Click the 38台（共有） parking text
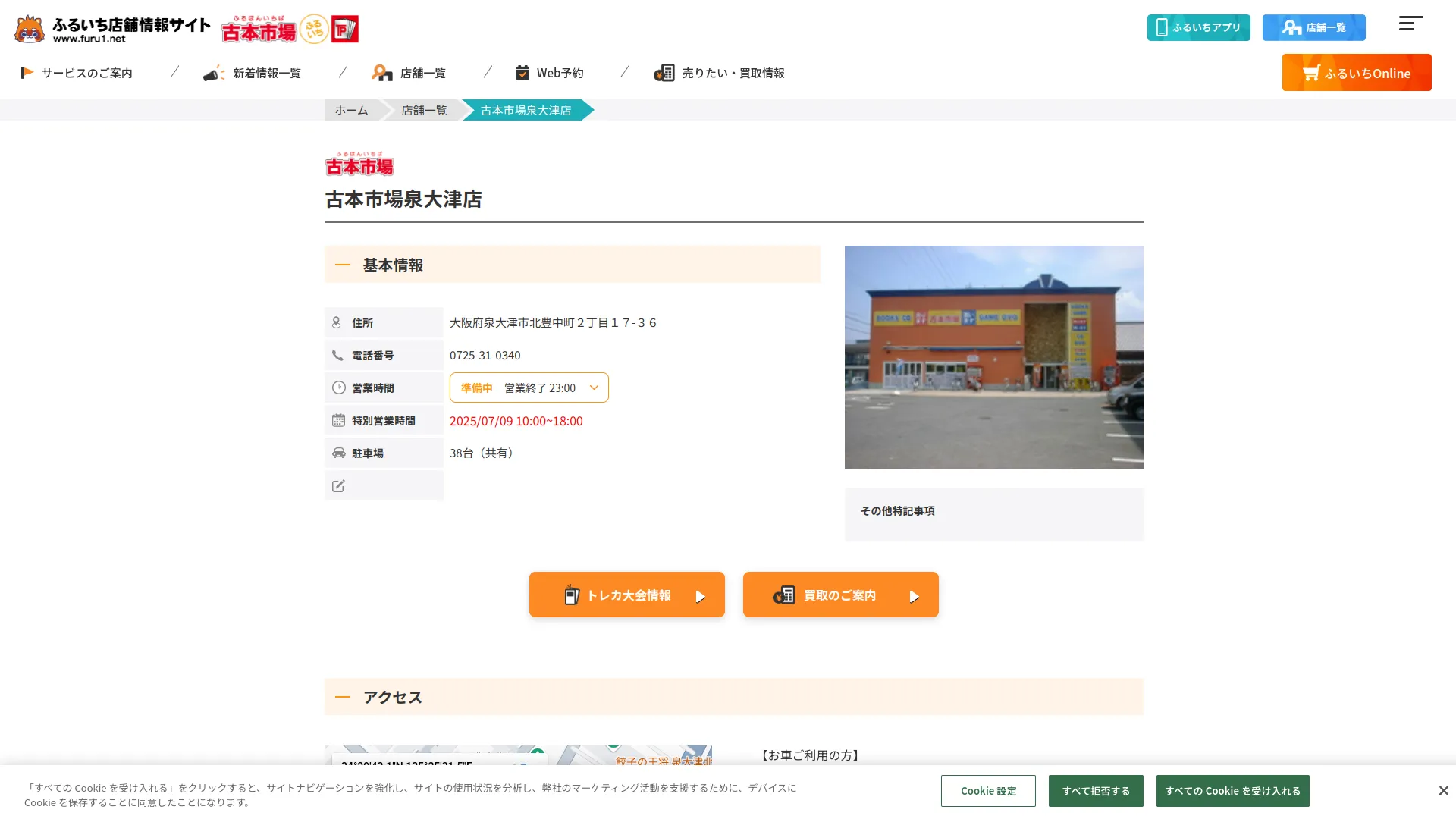Viewport: 1456px width, 819px height. coord(484,453)
